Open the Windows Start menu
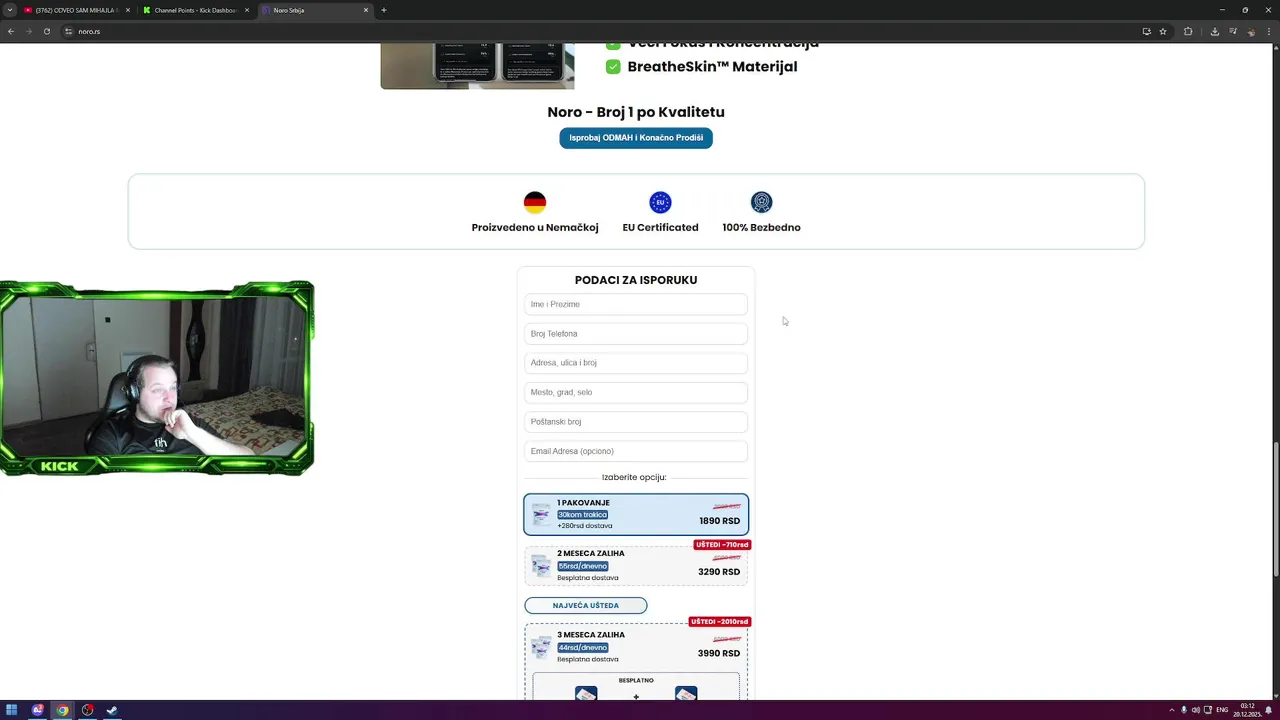This screenshot has height=720, width=1280. [12, 710]
